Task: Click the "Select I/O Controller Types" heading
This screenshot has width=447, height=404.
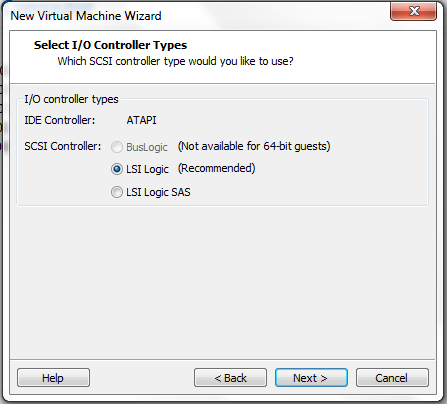Action: tap(110, 45)
